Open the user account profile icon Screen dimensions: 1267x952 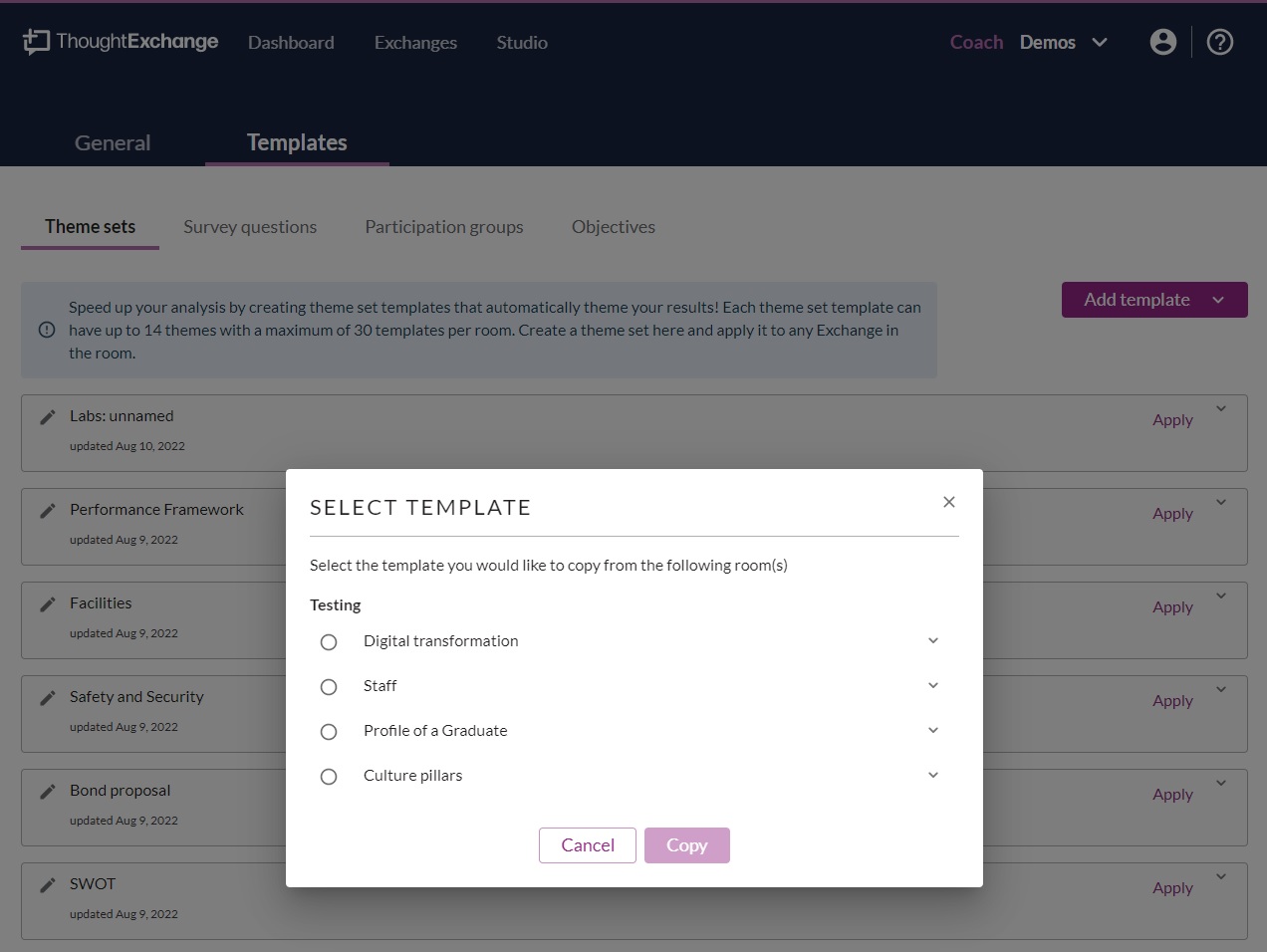[1162, 42]
